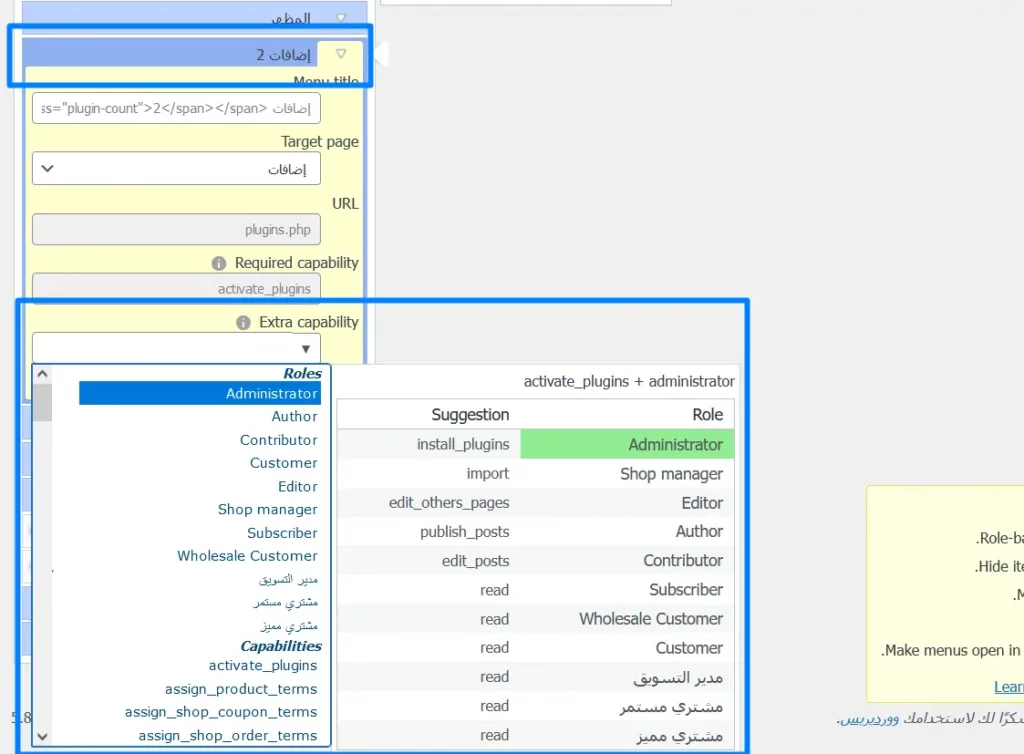
Task: Open the Target page dropdown
Action: pos(176,169)
